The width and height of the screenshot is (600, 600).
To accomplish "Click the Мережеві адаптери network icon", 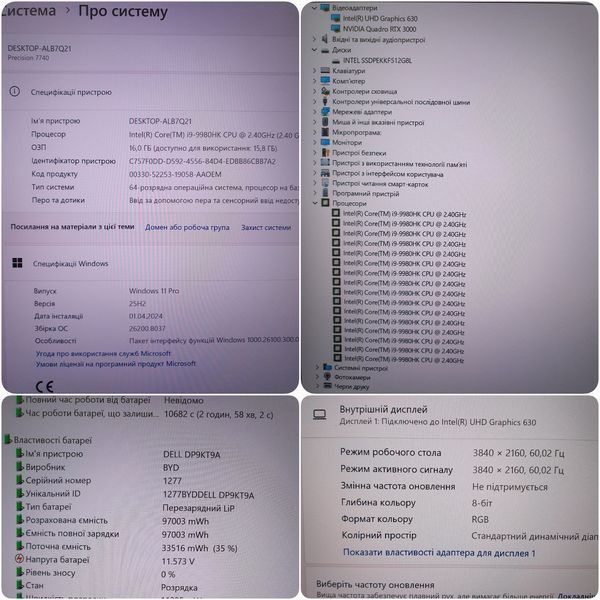I will 325,112.
